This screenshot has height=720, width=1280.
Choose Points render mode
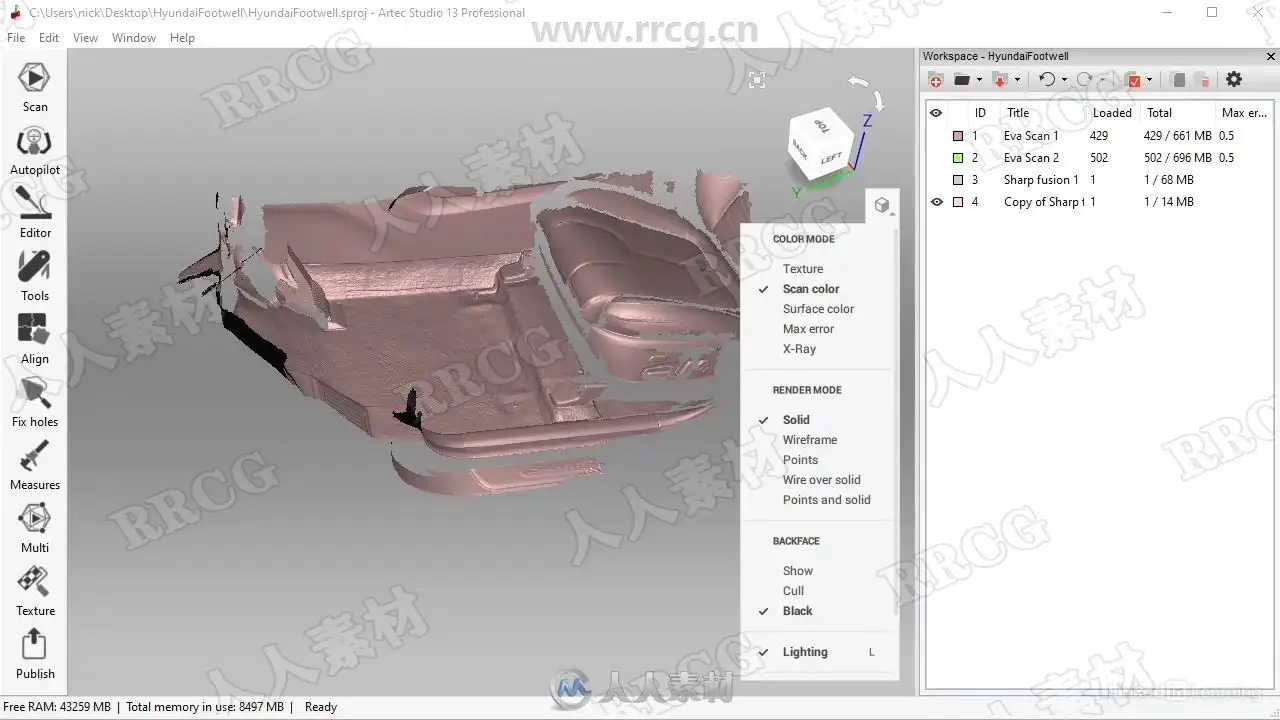point(800,460)
